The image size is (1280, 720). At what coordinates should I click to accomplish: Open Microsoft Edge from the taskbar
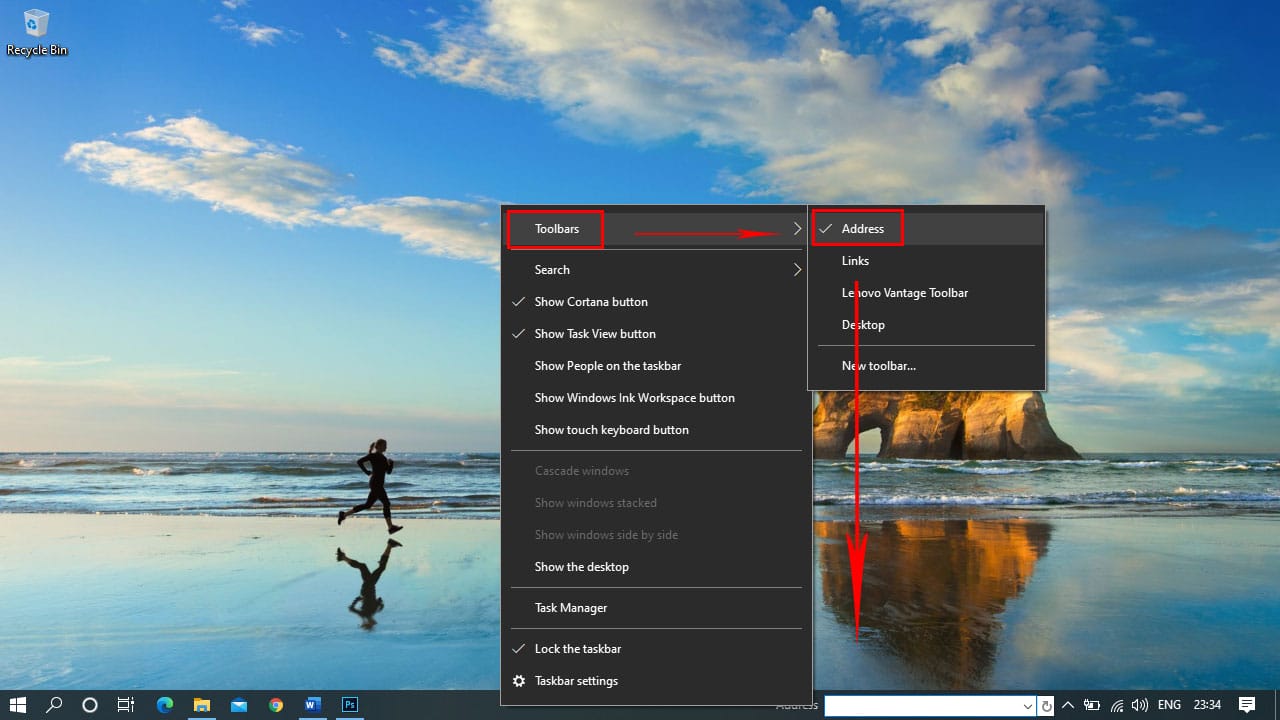pos(165,705)
